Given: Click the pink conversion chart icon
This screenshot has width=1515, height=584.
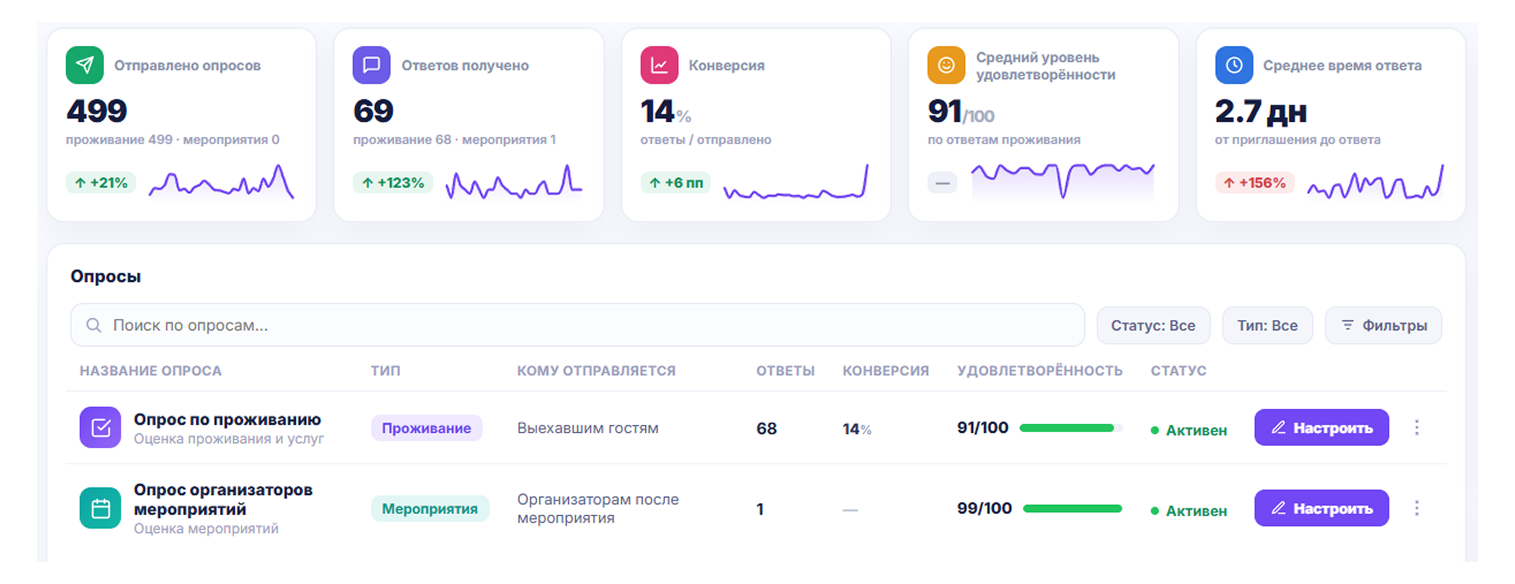Looking at the screenshot, I should [659, 65].
